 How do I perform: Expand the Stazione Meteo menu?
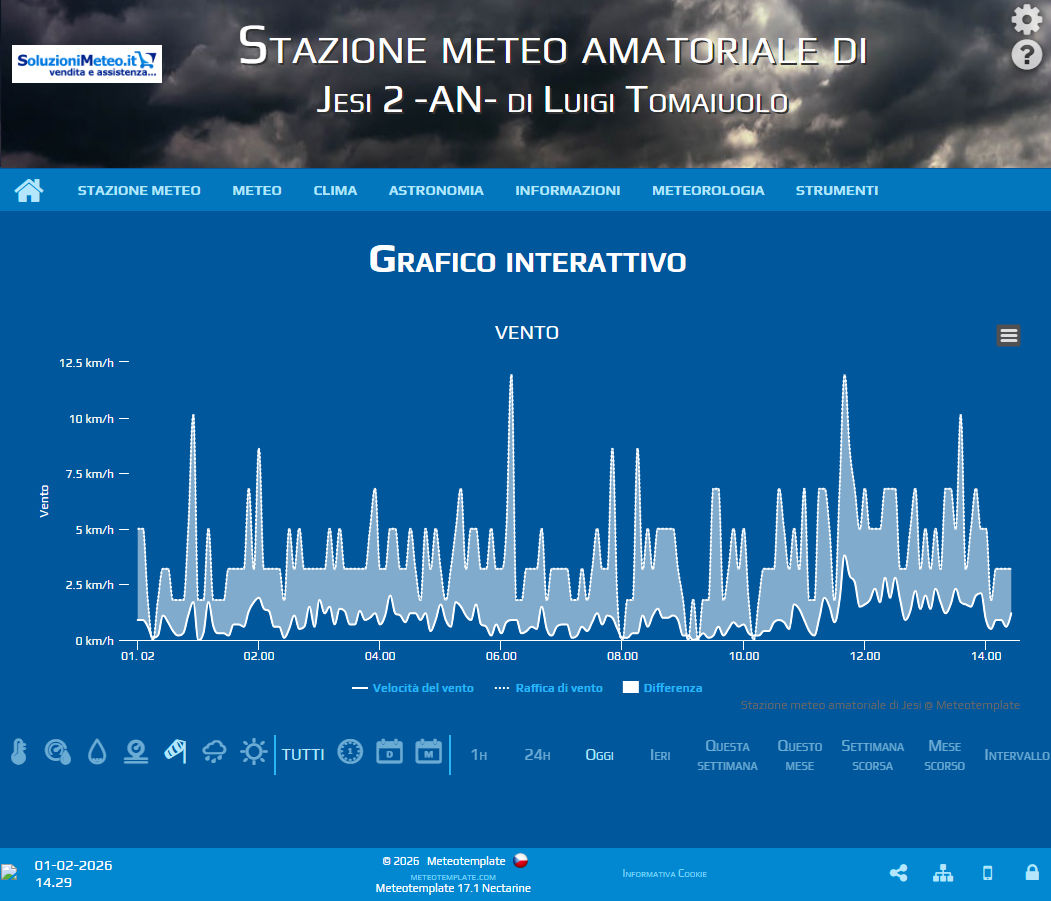139,190
